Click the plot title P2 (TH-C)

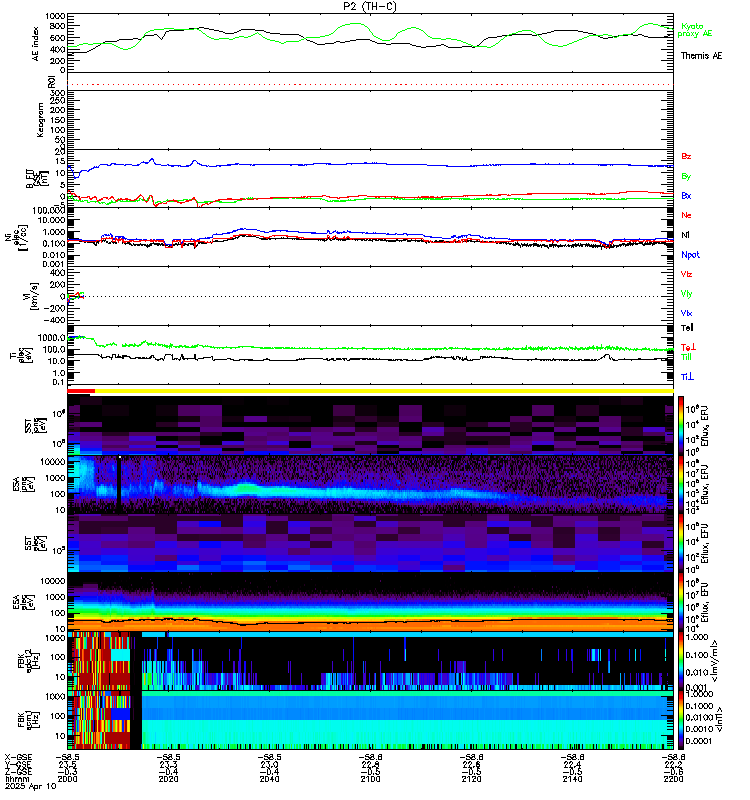370,6
